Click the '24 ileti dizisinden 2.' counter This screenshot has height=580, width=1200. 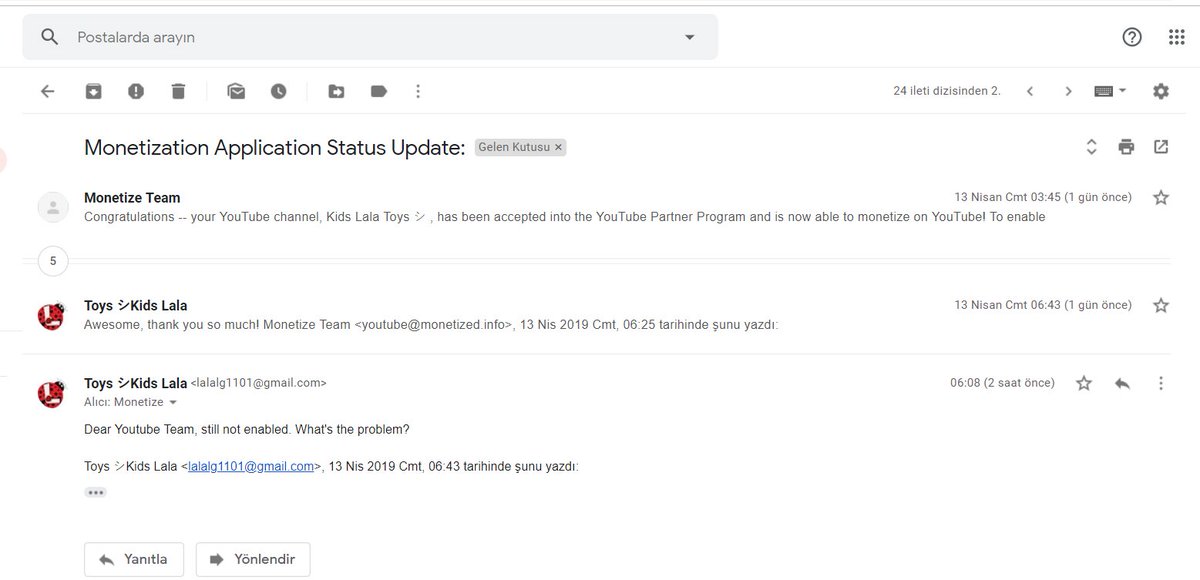click(x=947, y=91)
